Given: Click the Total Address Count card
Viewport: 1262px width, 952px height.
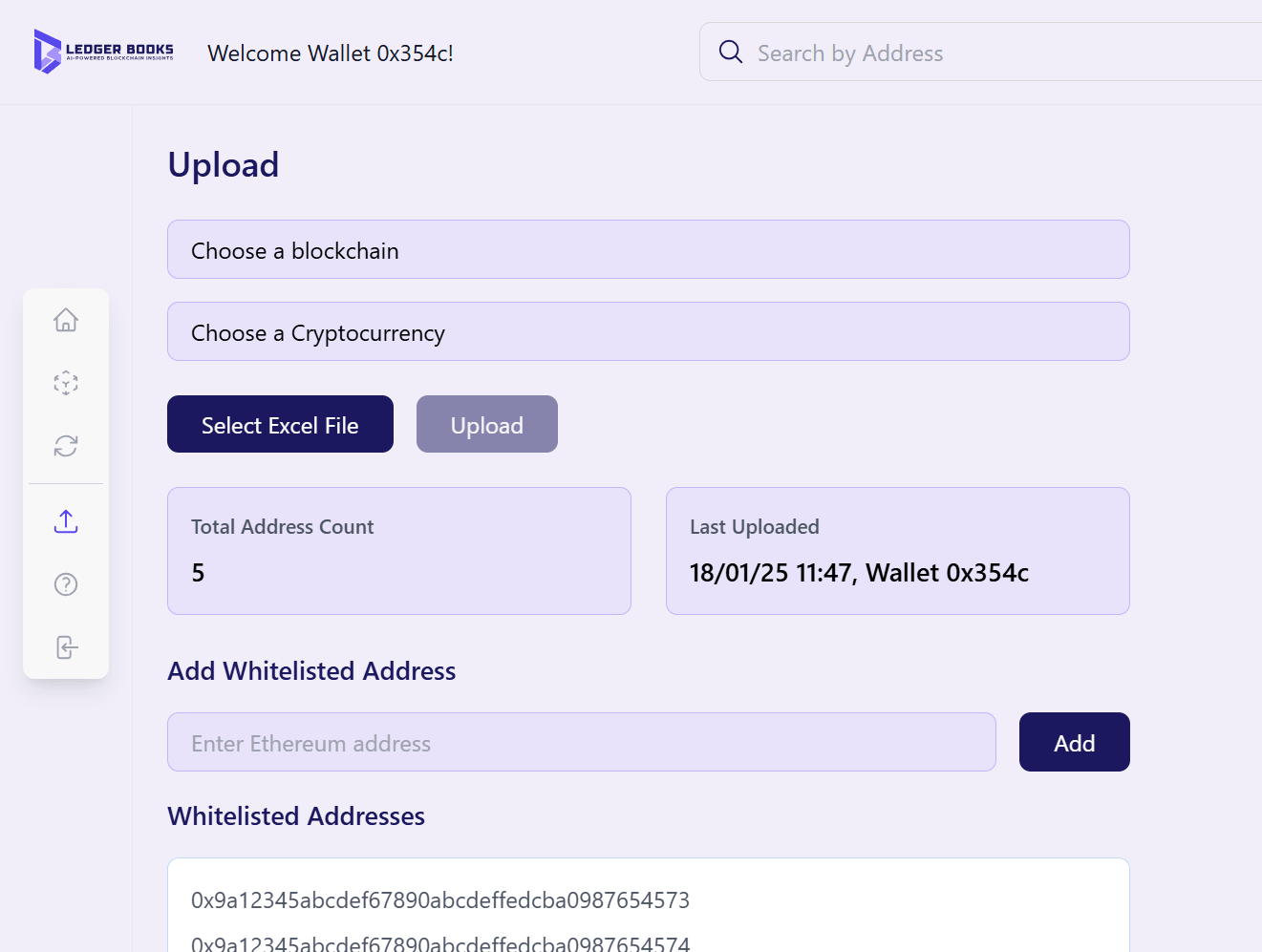Looking at the screenshot, I should tap(399, 551).
